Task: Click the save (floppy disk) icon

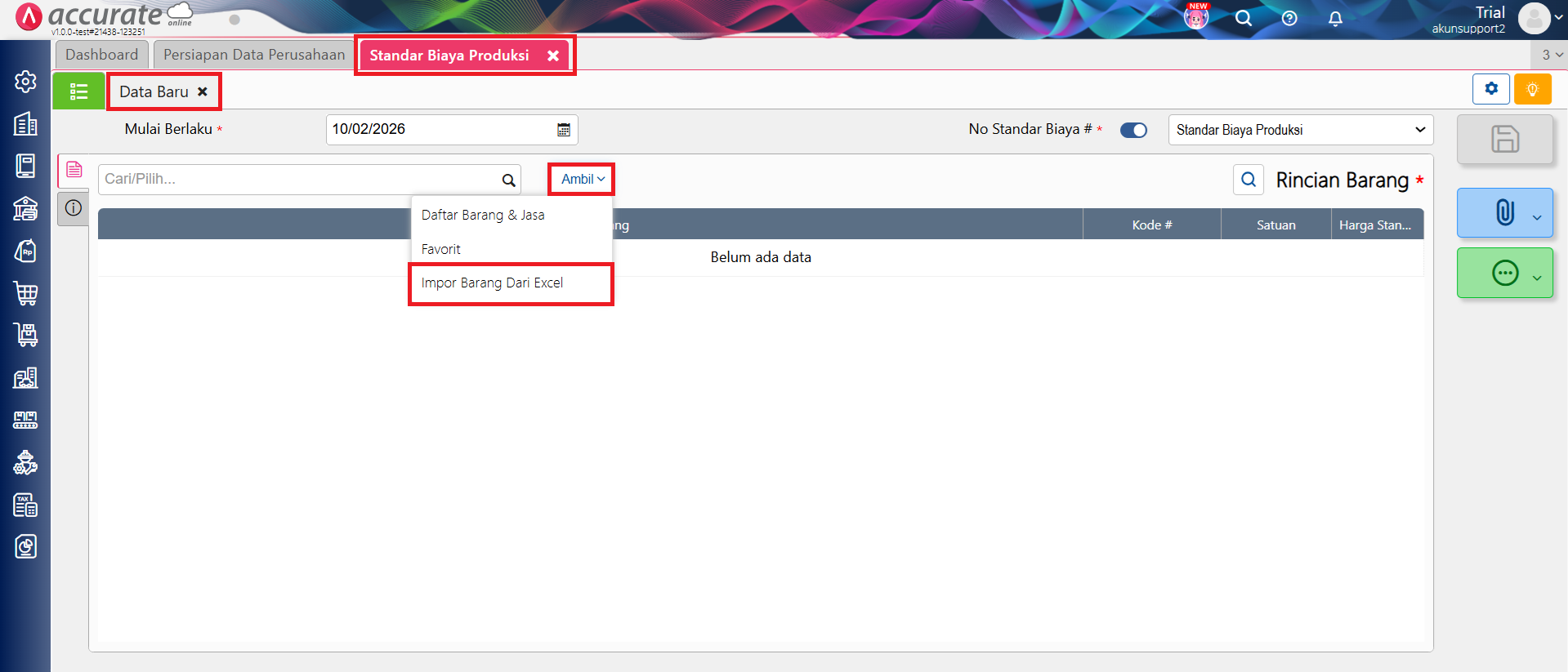Action: [1504, 139]
